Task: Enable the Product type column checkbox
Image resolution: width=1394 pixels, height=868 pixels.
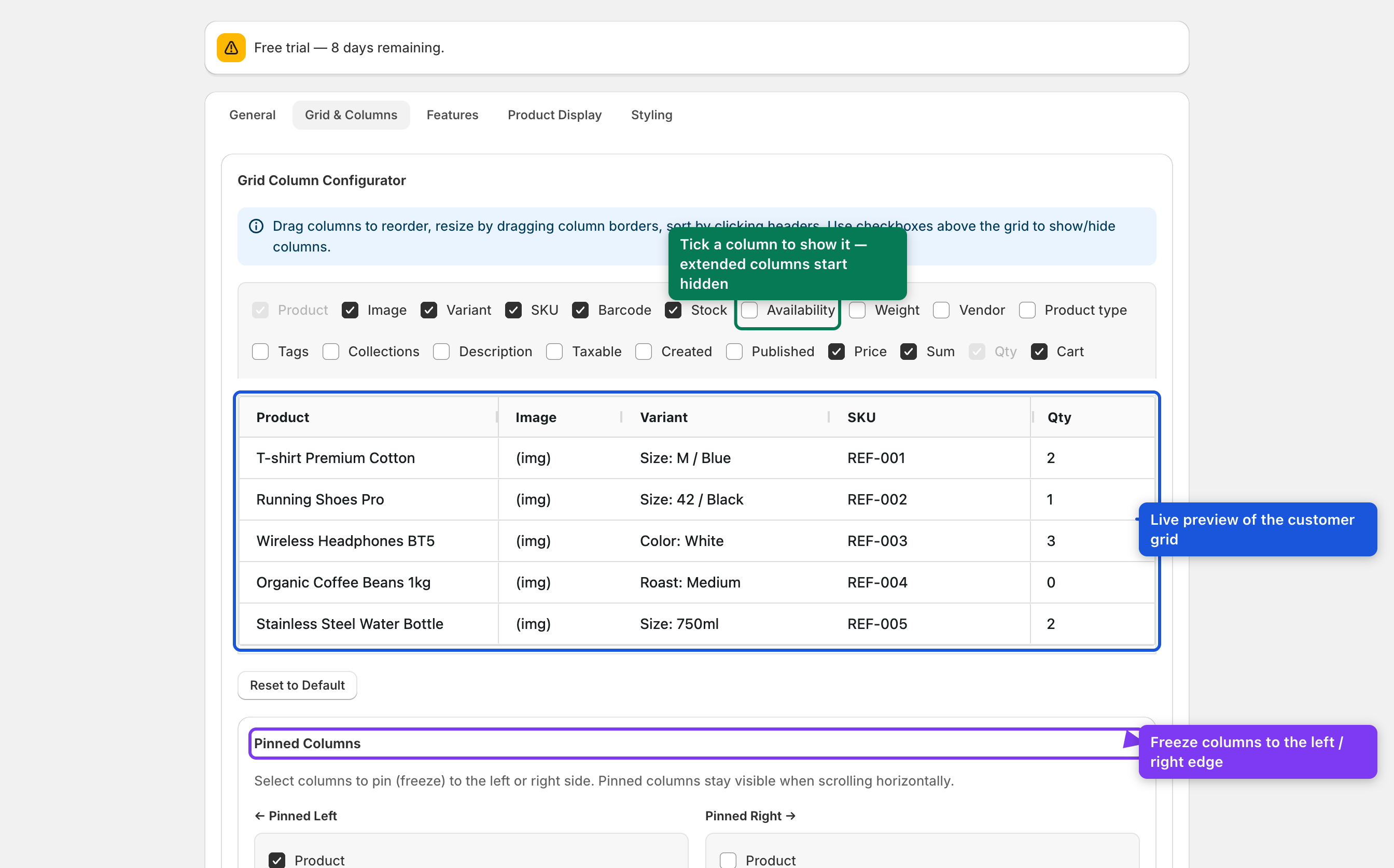Action: (1027, 310)
